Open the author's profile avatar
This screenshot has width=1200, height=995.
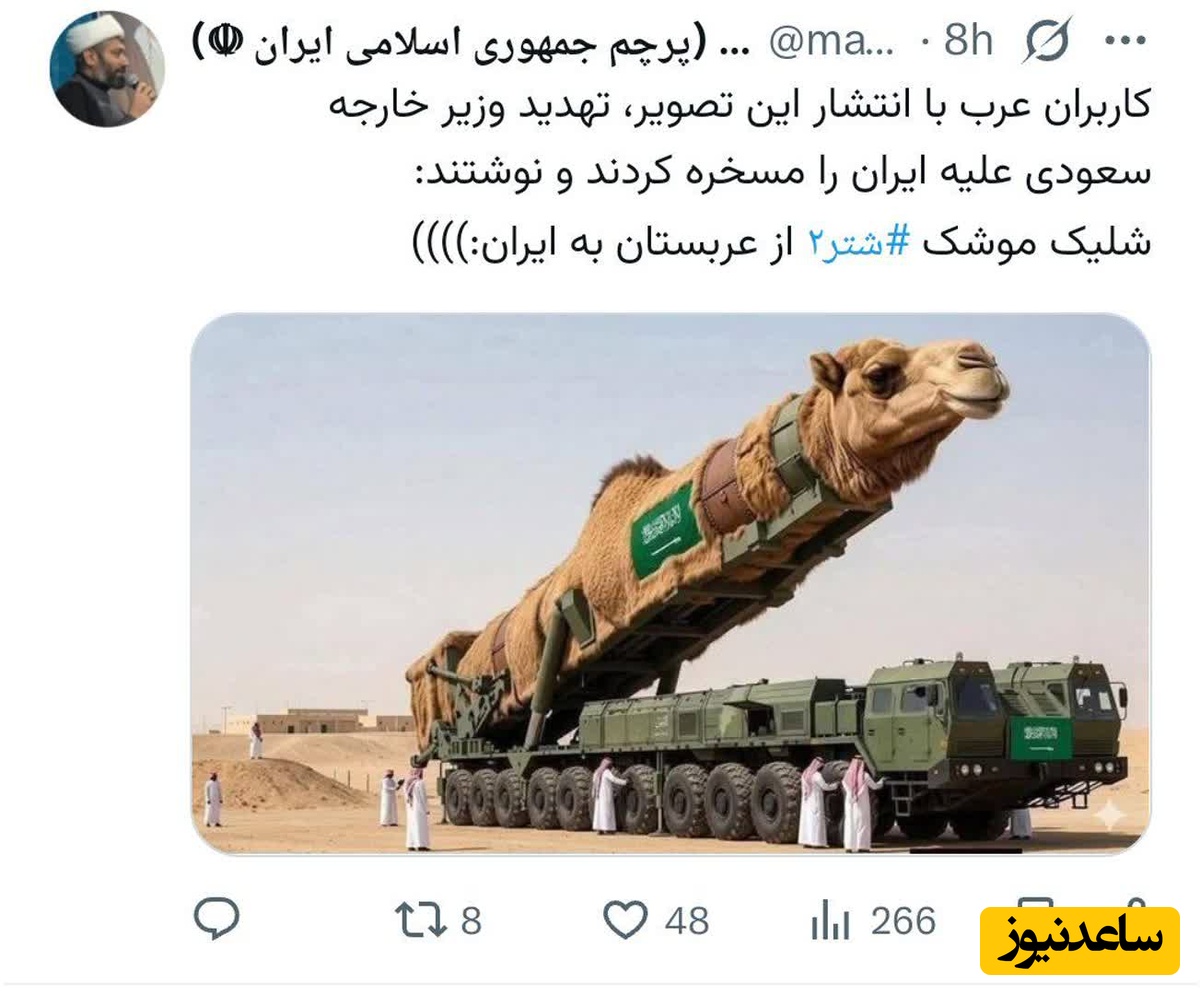107,69
